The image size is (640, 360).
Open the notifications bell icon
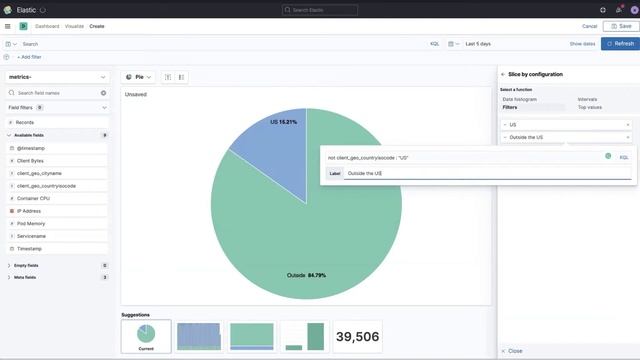(619, 9)
